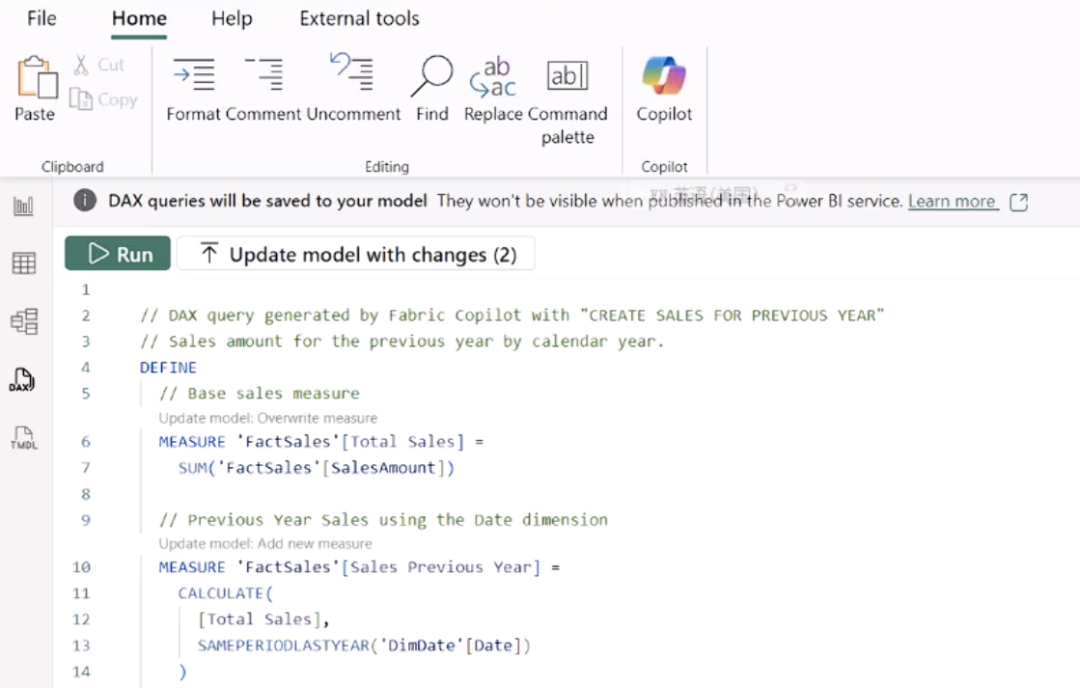Launch Copilot from the ribbon
The width and height of the screenshot is (1080, 688).
[x=664, y=90]
